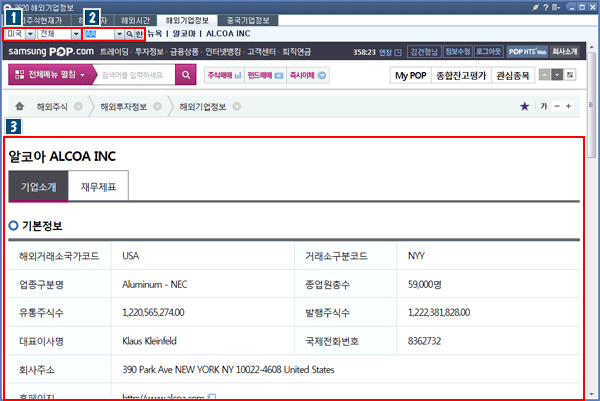The width and height of the screenshot is (600, 401).
Task: Open 관심종목 watchlist
Action: 512,75
